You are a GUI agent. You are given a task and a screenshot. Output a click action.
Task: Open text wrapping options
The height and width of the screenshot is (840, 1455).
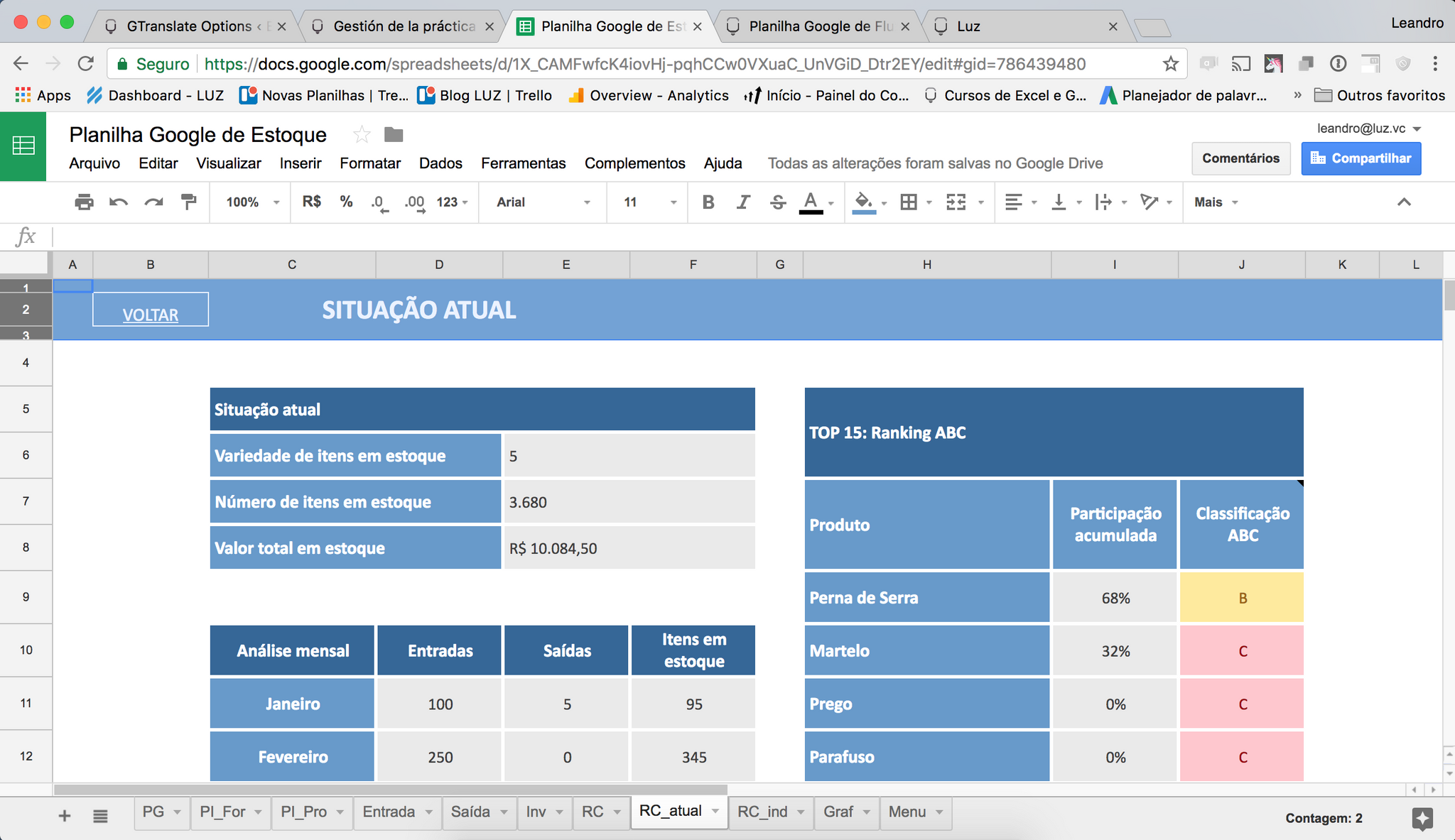pos(1103,202)
